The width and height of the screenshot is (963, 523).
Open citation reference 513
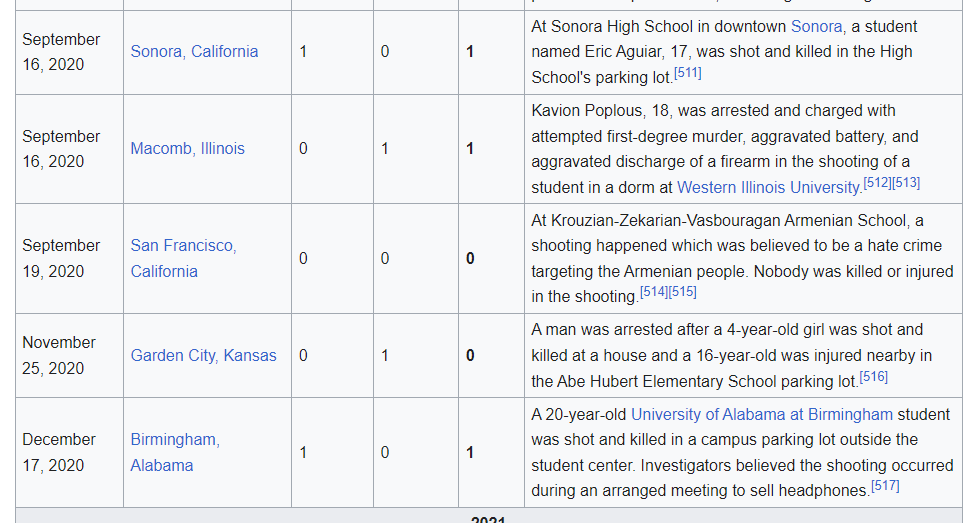coord(906,183)
